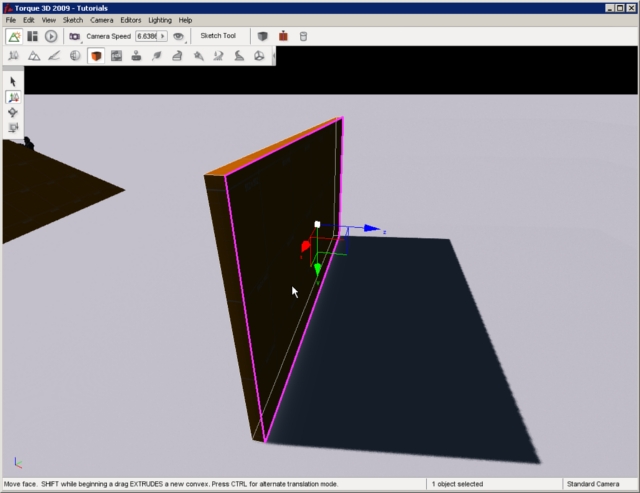
Task: Click the cylinder icon in top toolbar
Action: [x=304, y=36]
